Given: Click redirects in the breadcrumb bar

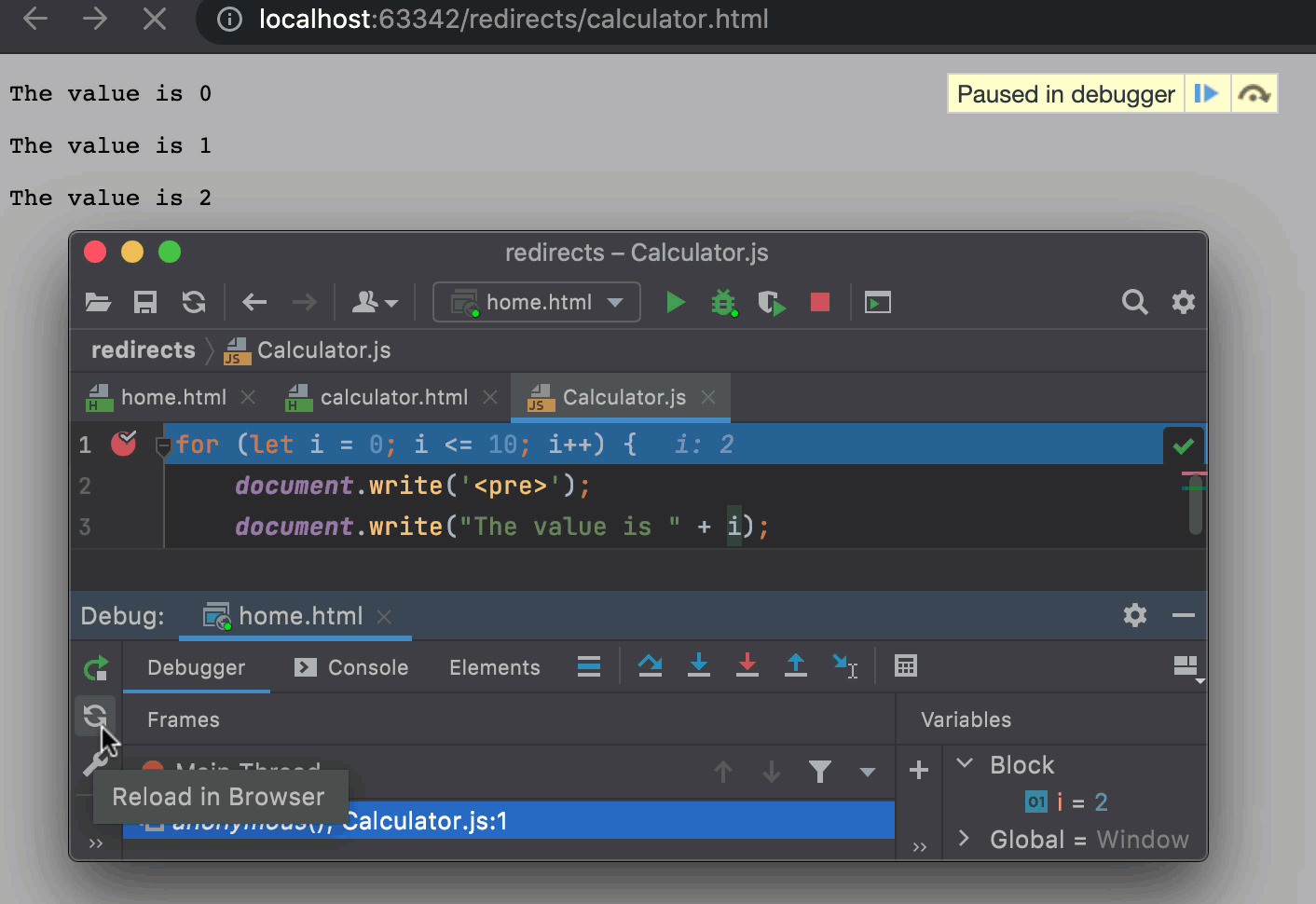Looking at the screenshot, I should [x=143, y=350].
